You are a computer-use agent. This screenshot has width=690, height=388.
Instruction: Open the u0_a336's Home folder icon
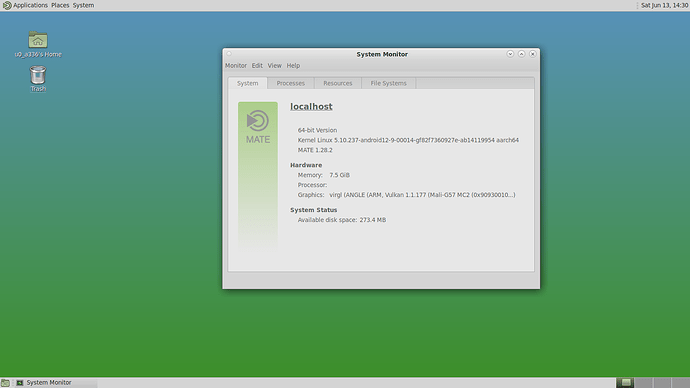(38, 40)
